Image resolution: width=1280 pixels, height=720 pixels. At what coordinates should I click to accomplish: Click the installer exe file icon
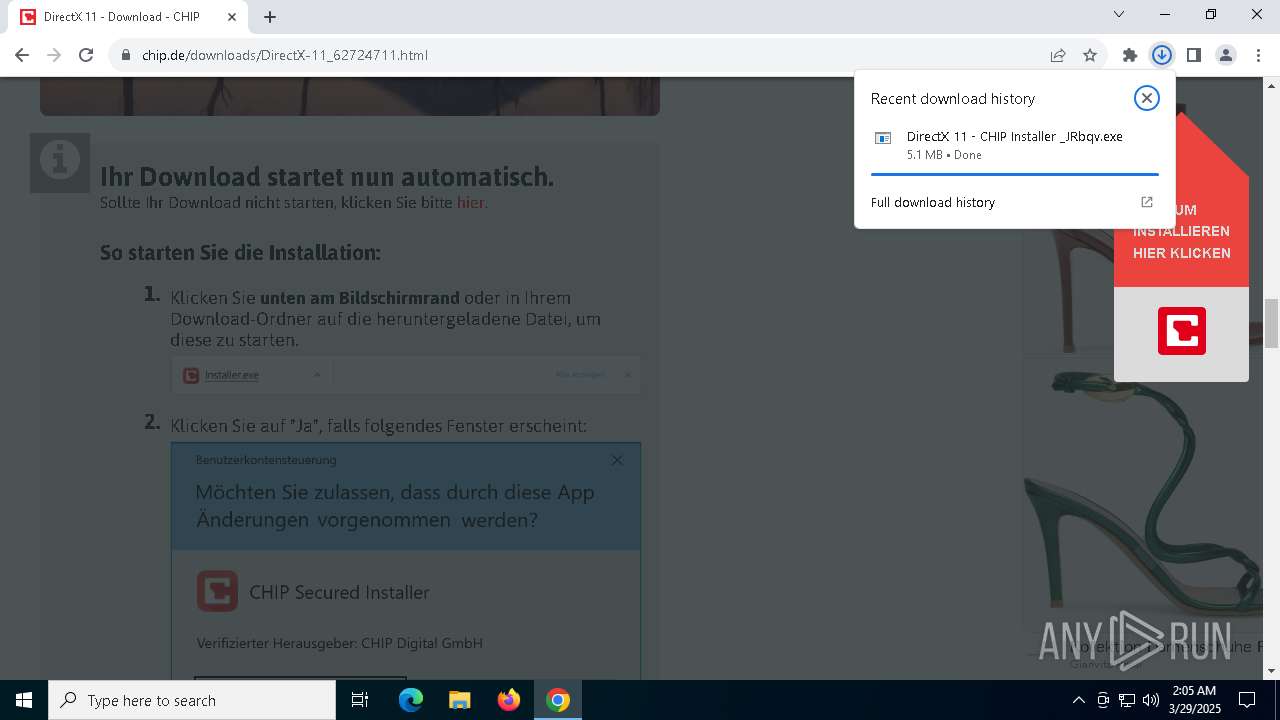click(x=883, y=138)
